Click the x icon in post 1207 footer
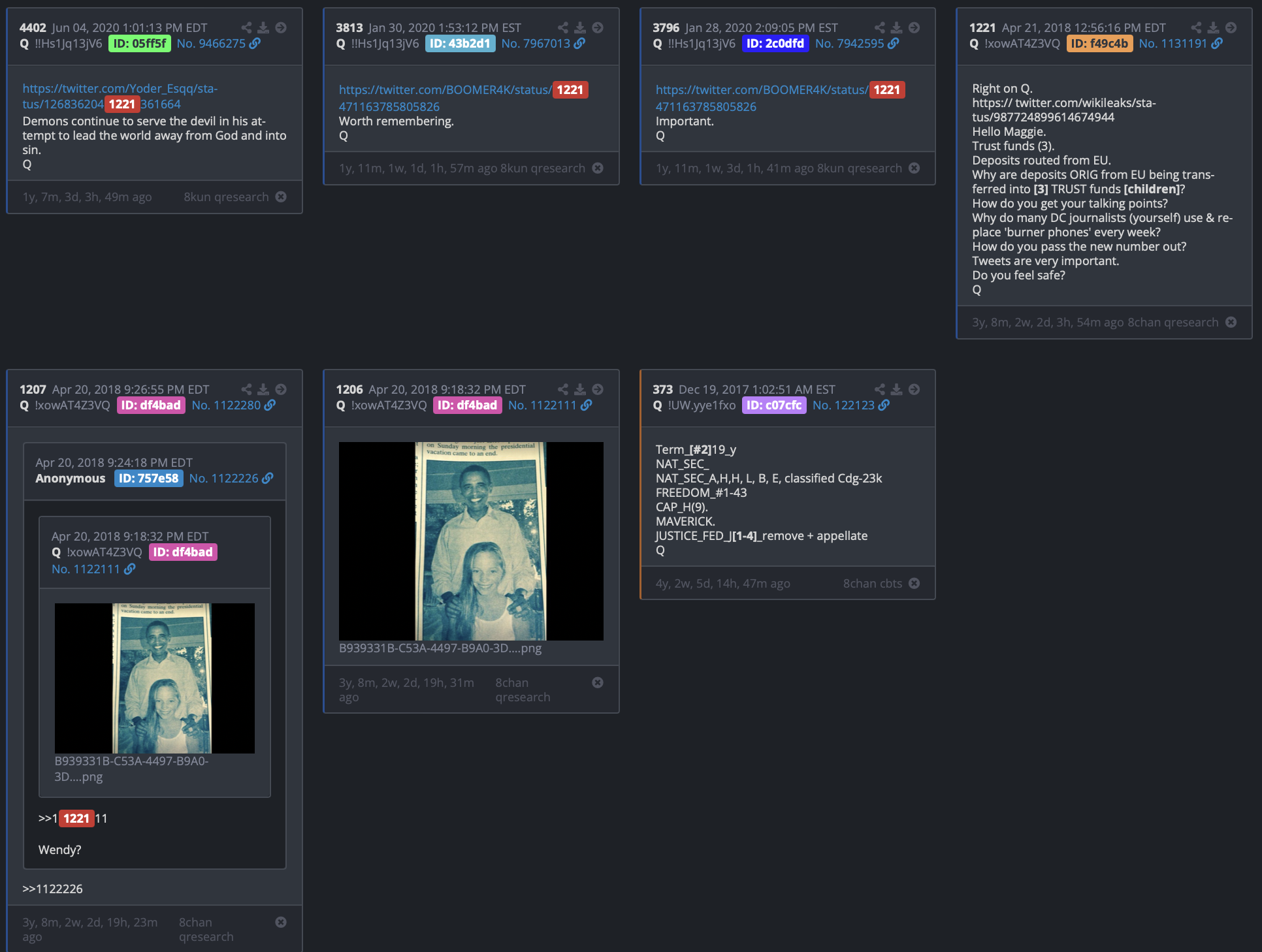Viewport: 1262px width, 952px height. [x=281, y=922]
